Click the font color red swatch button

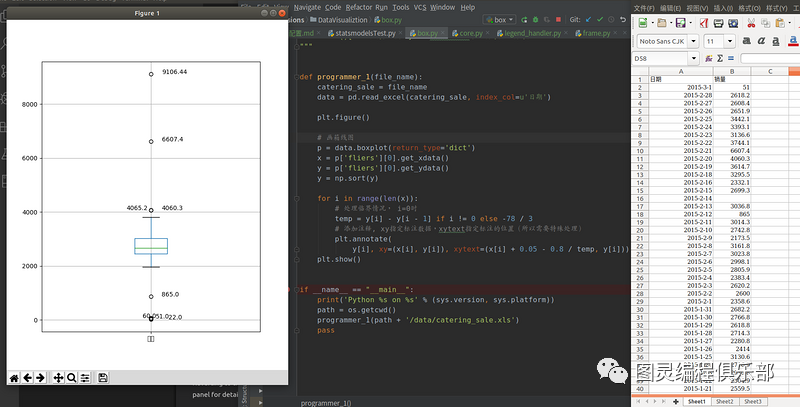[x=793, y=41]
